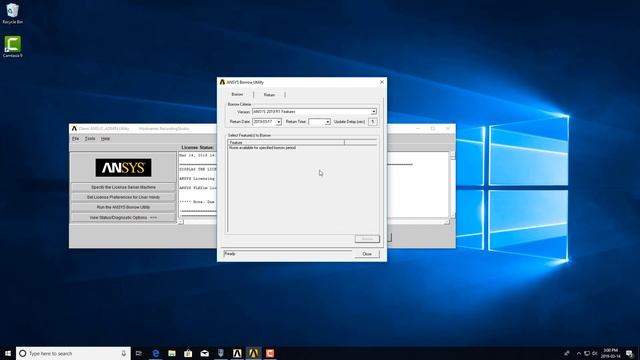Open the Version dropdown in Borrow Utility

coord(373,111)
